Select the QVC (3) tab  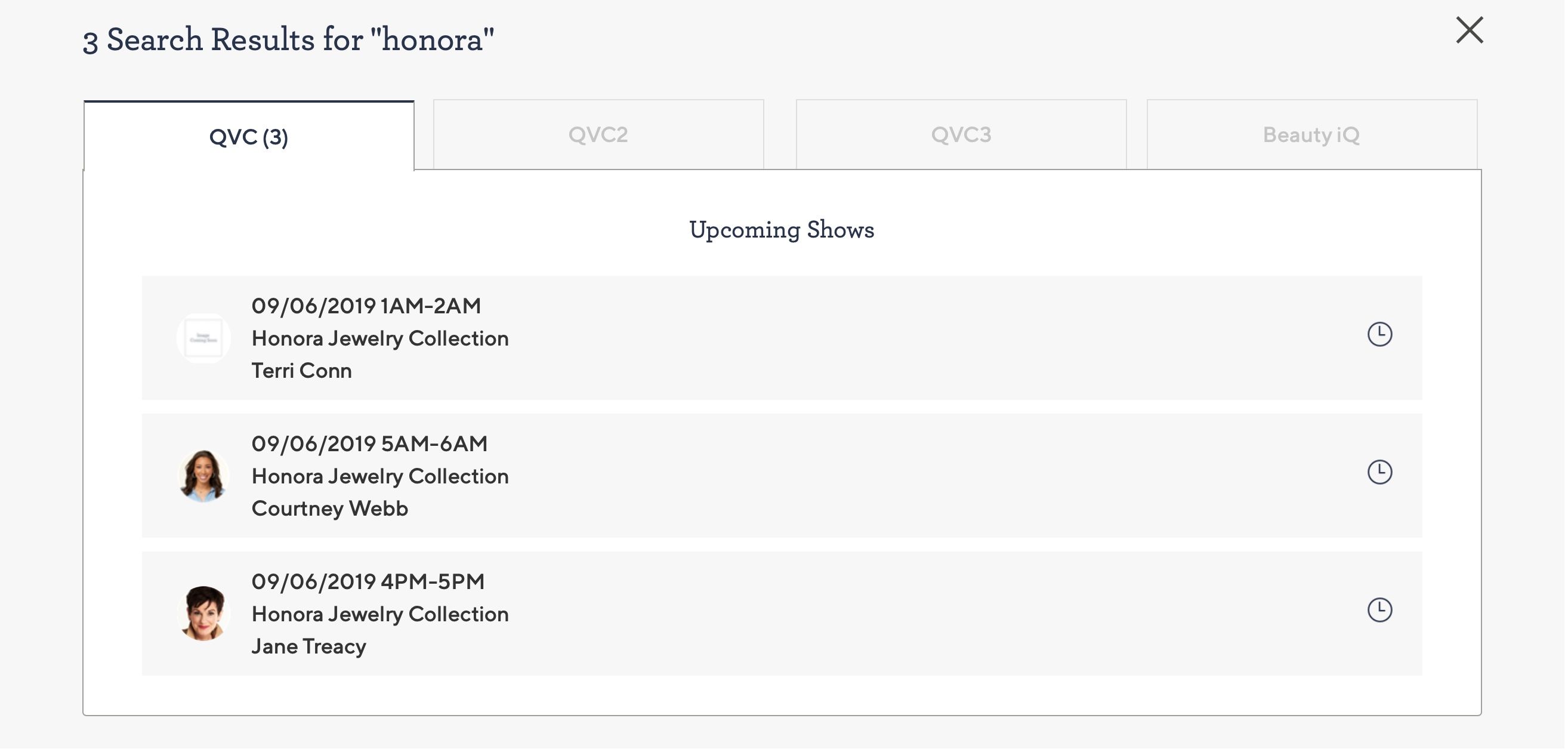[248, 137]
